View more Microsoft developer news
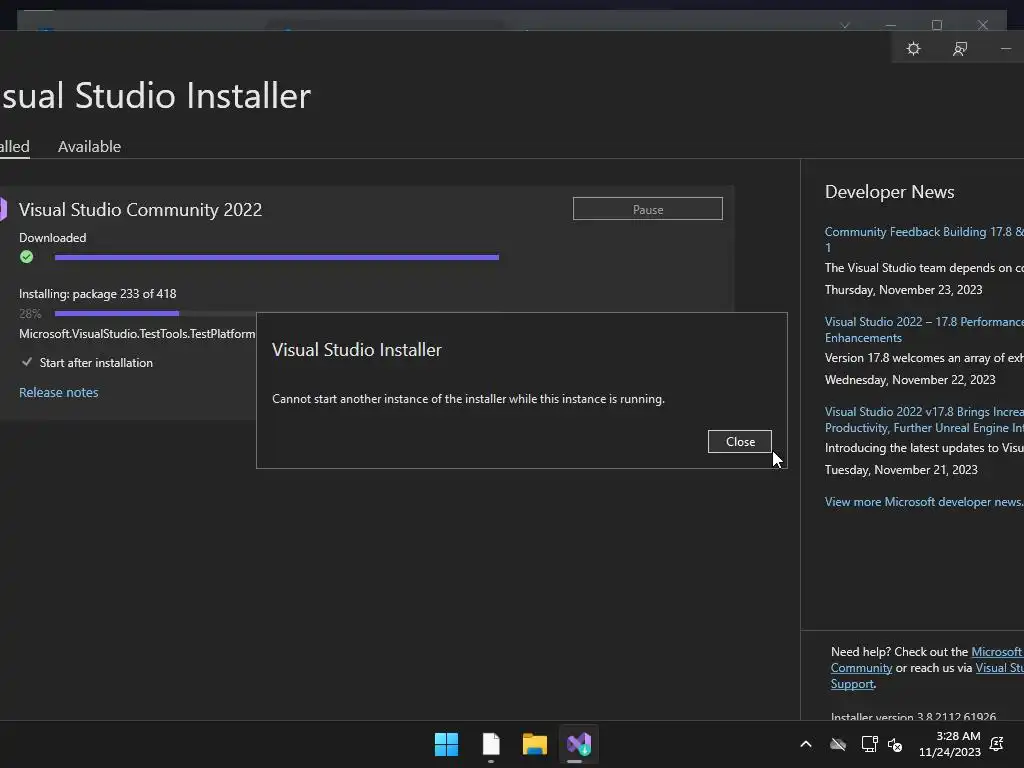The height and width of the screenshot is (768, 1024). coord(924,502)
